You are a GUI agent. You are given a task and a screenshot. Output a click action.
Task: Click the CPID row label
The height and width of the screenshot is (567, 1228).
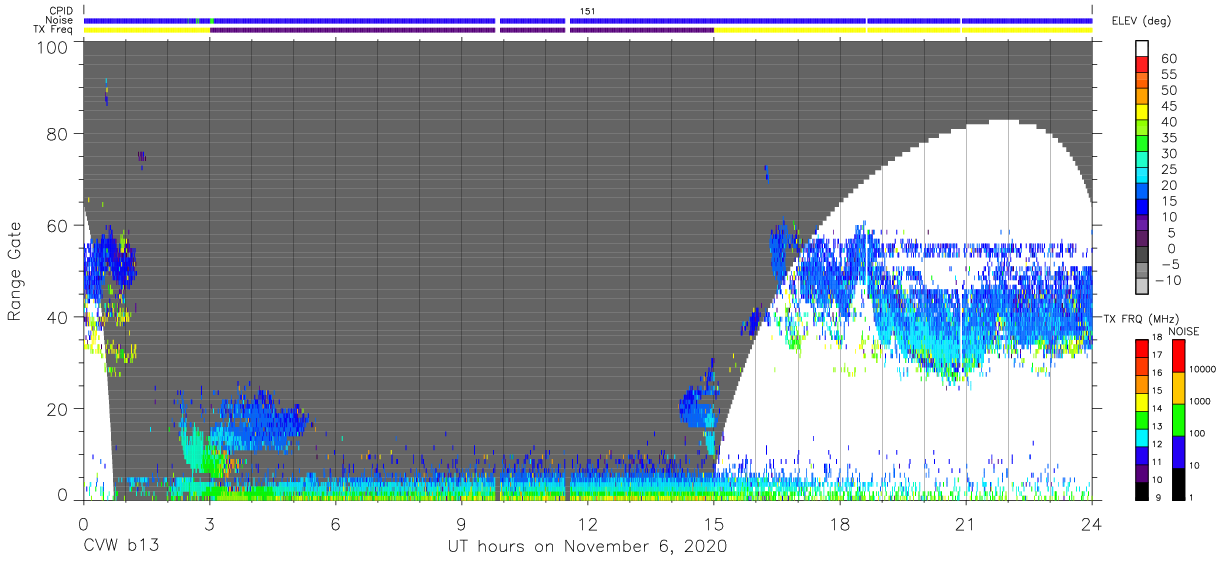pos(62,11)
